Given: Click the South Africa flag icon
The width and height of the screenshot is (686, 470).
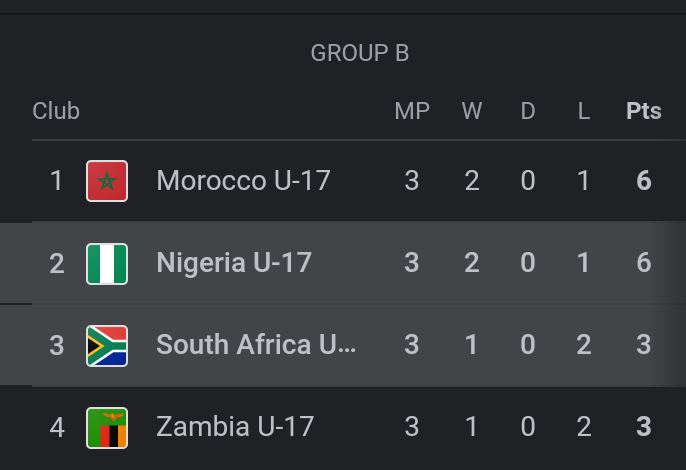Looking at the screenshot, I should click(107, 345).
